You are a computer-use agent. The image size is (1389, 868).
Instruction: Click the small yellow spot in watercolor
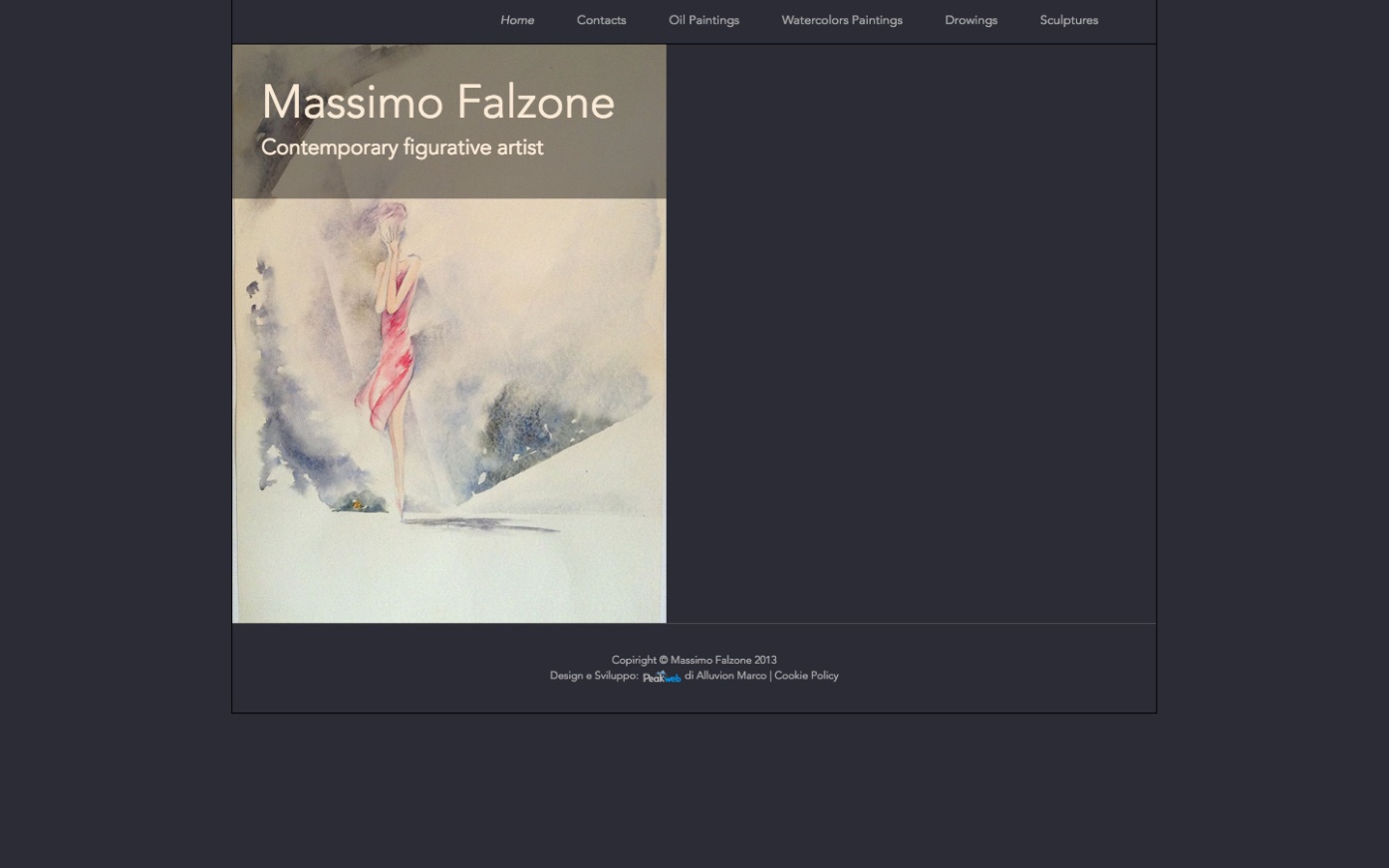[357, 506]
